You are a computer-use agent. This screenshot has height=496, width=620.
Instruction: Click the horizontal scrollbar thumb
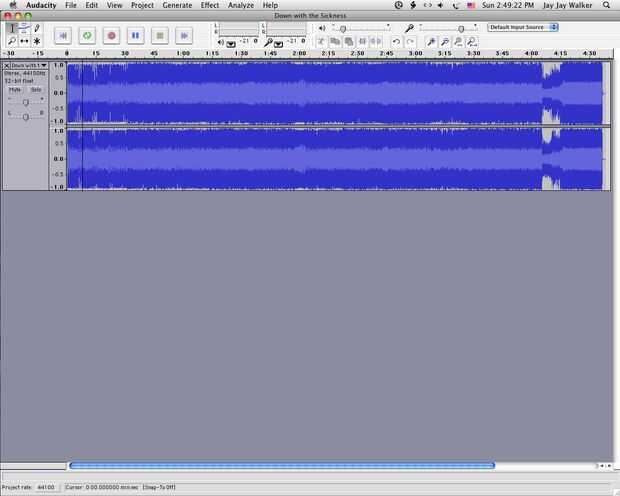[282, 466]
